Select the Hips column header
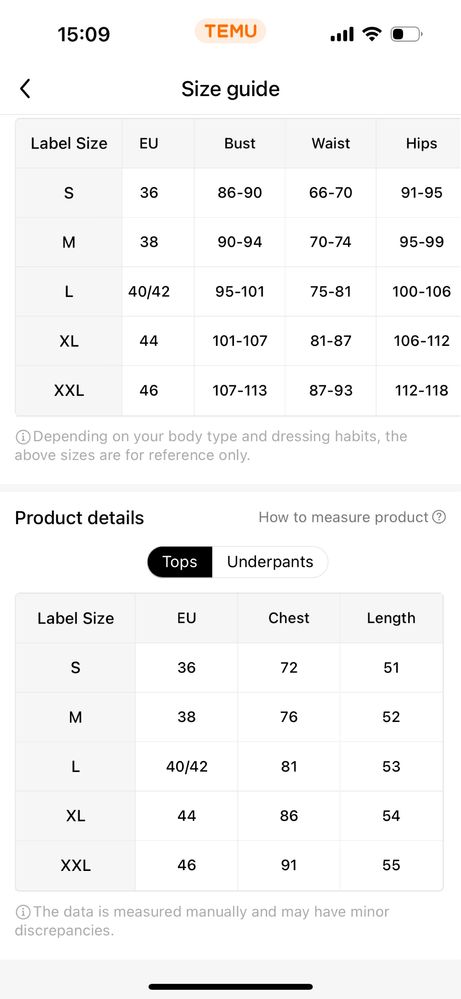Image resolution: width=461 pixels, height=999 pixels. (421, 143)
